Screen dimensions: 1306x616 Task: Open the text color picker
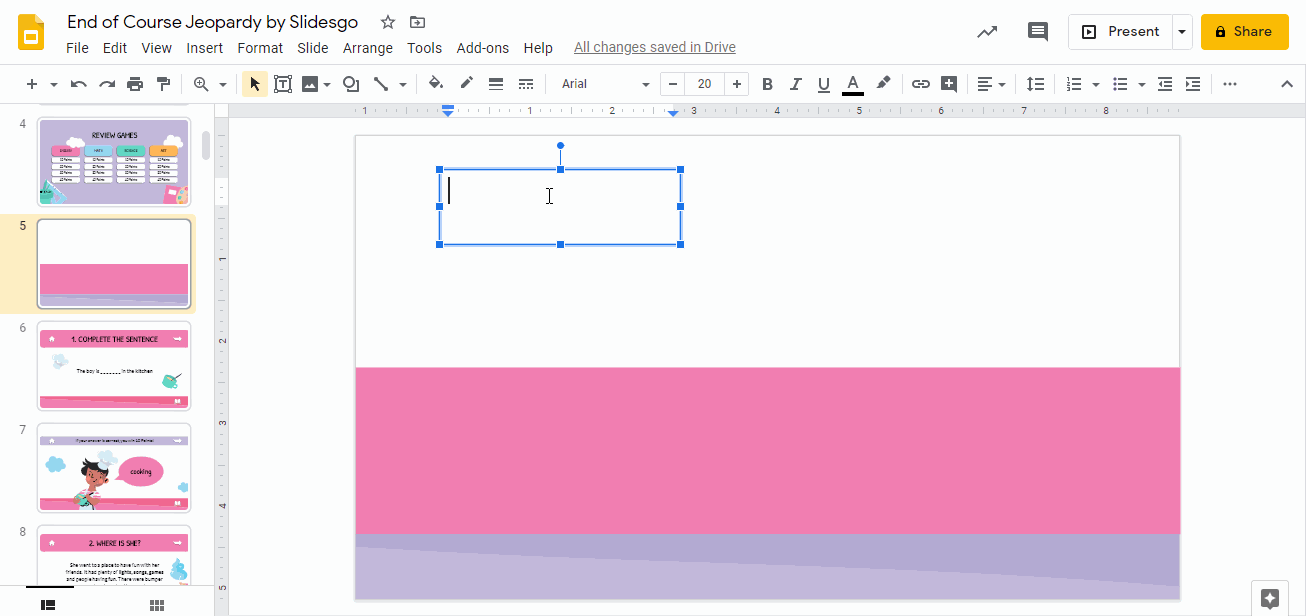852,83
